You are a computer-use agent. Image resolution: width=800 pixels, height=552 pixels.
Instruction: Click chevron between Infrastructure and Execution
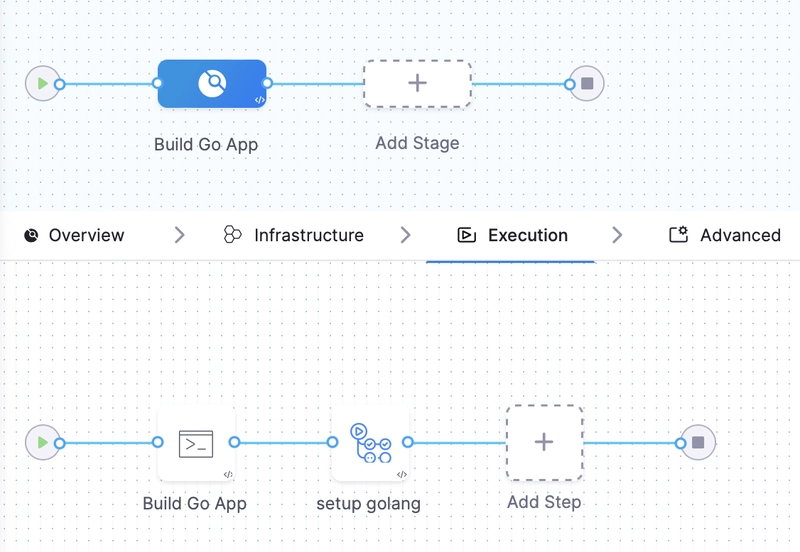(x=405, y=236)
